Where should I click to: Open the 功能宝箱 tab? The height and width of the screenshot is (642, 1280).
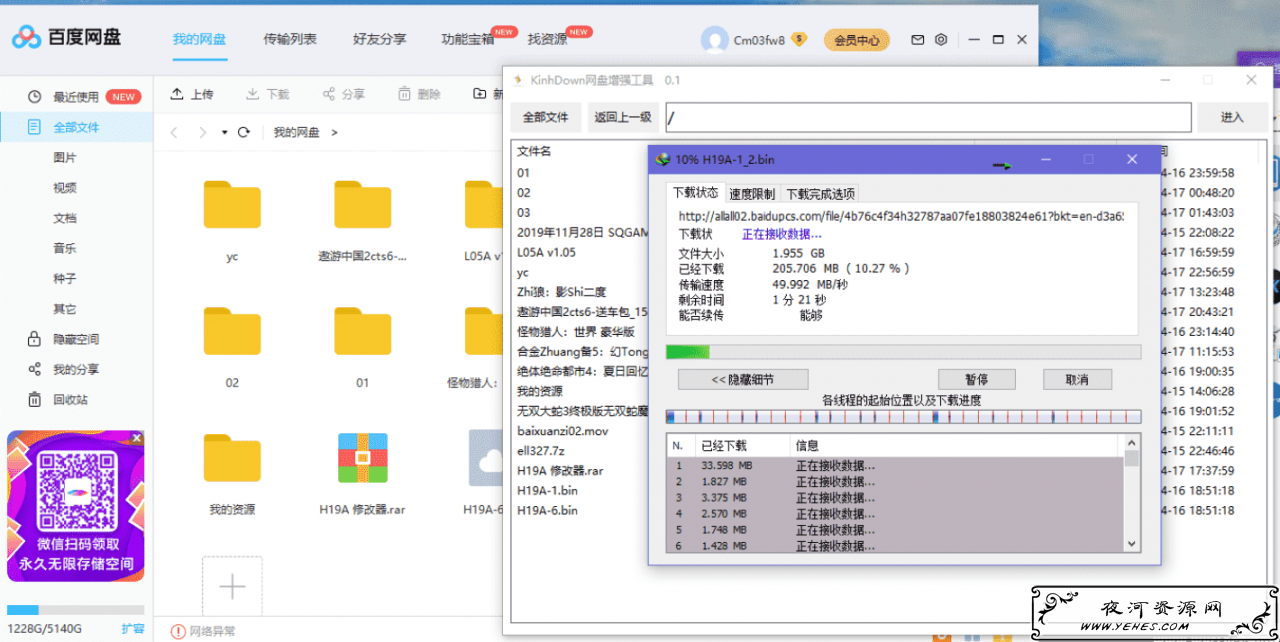pos(468,39)
